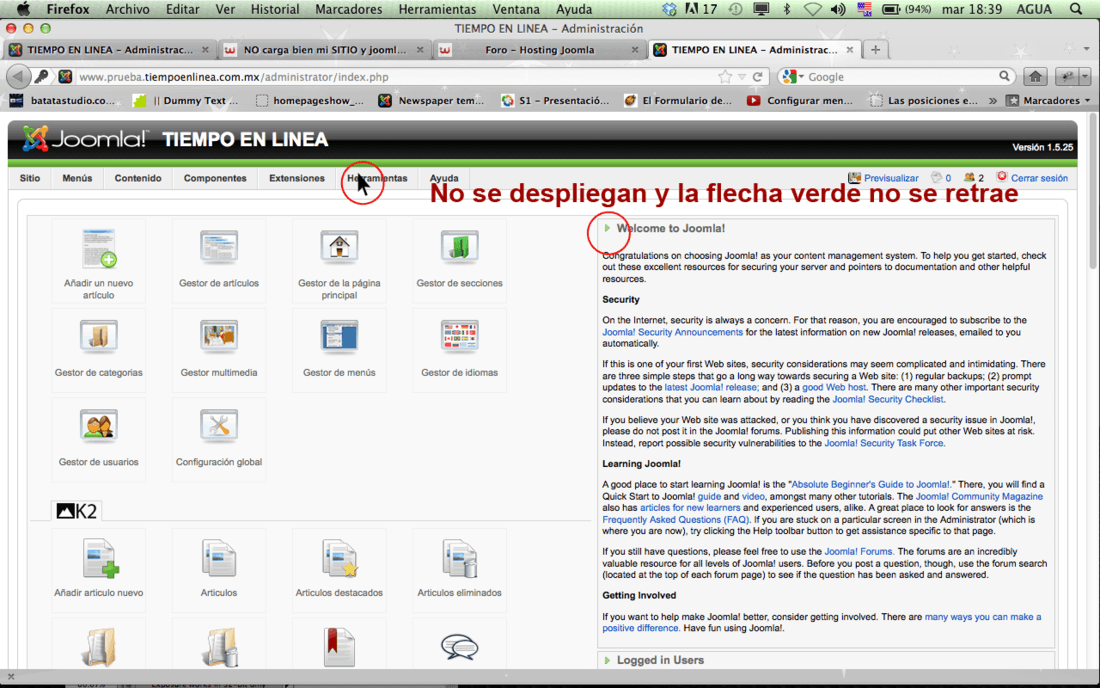
Task: Open Absolute Beginner's Guide to Joomla! link
Action: click(x=871, y=485)
